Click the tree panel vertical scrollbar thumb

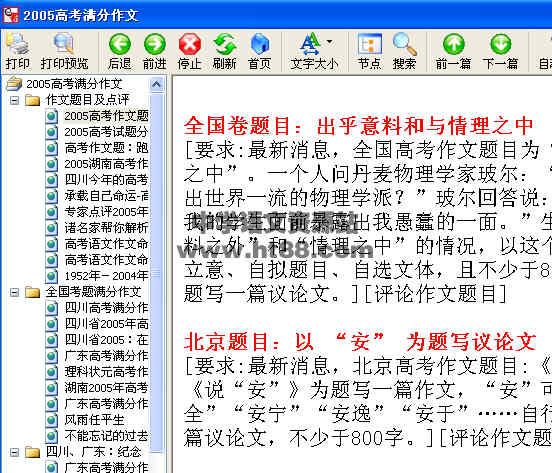click(x=156, y=273)
